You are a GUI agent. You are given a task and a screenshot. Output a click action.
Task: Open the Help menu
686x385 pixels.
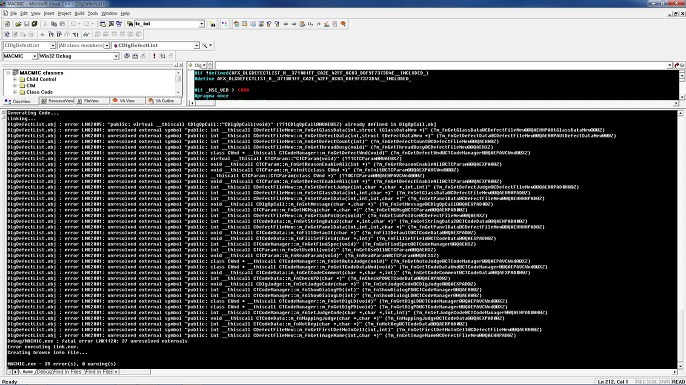tap(125, 14)
